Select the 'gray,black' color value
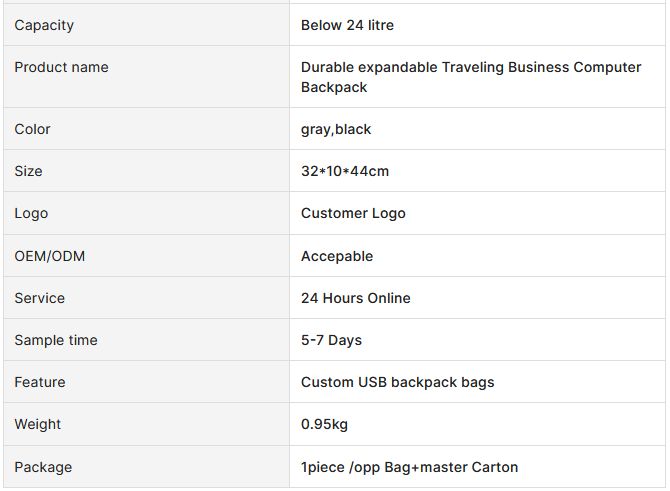670x491 pixels. point(336,129)
